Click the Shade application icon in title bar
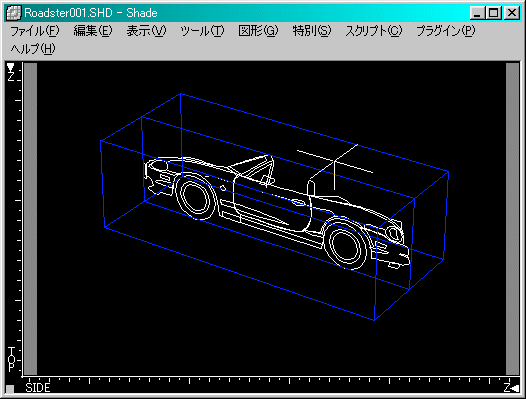Viewport: 526px width, 399px height. (x=14, y=13)
